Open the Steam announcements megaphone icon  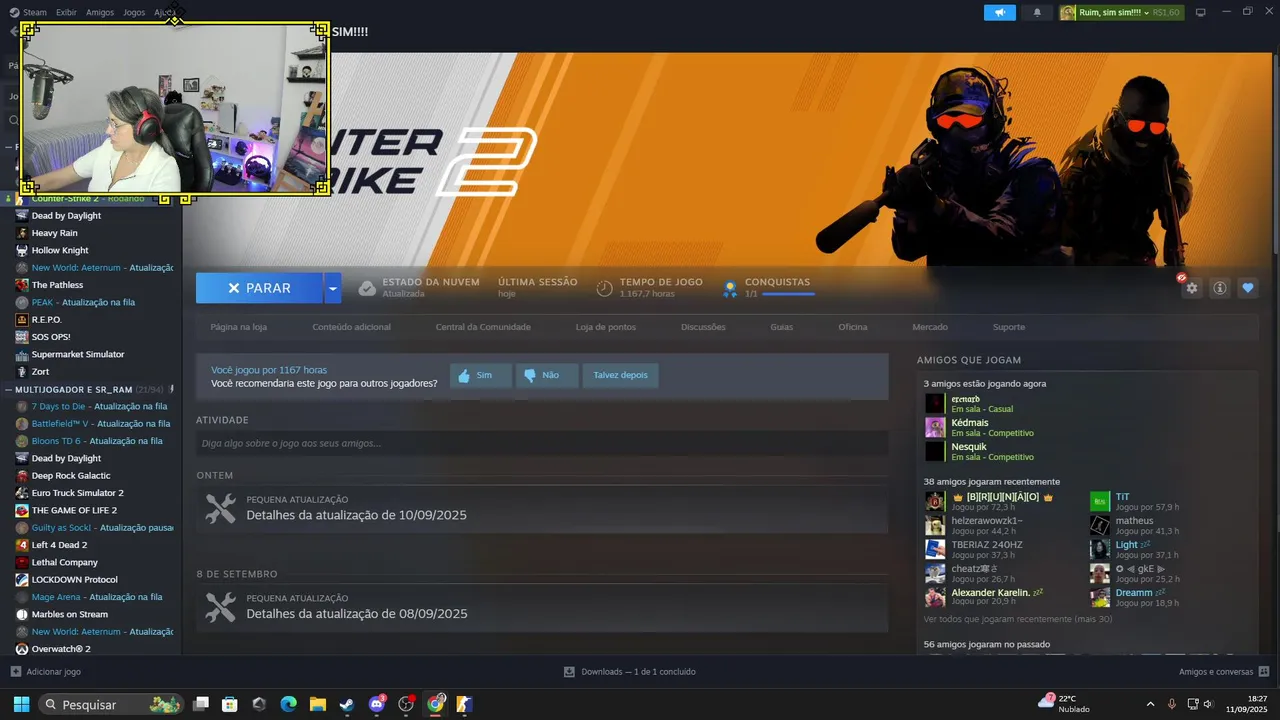coord(999,12)
